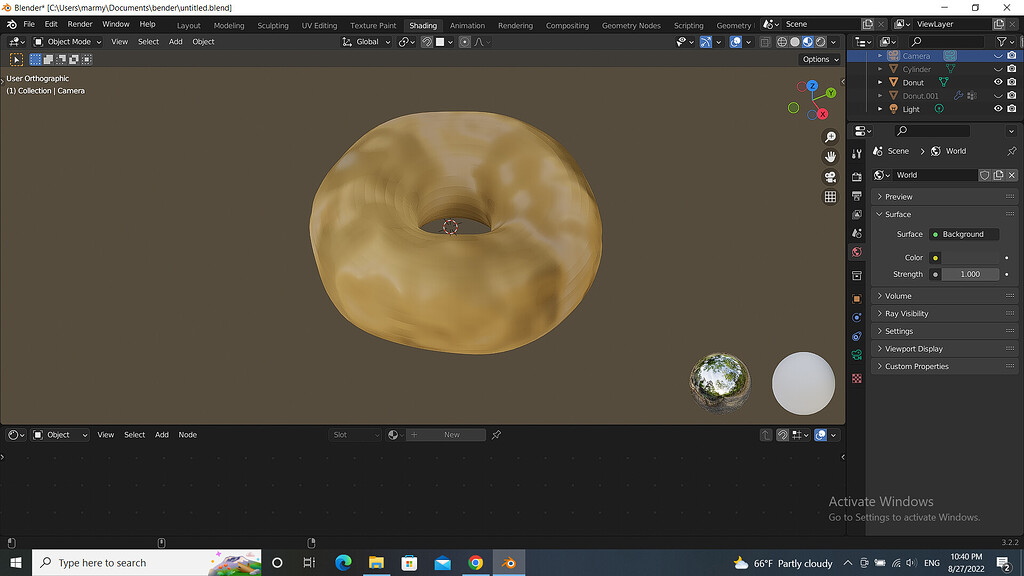
Task: Switch orthographic grid view icon
Action: click(x=830, y=197)
